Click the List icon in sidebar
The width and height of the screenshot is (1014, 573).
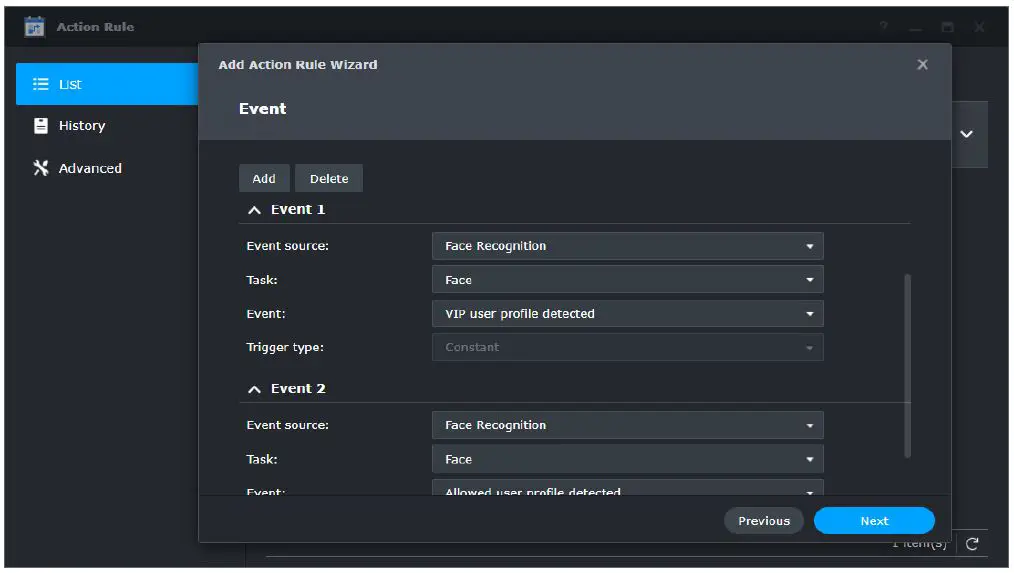(41, 84)
